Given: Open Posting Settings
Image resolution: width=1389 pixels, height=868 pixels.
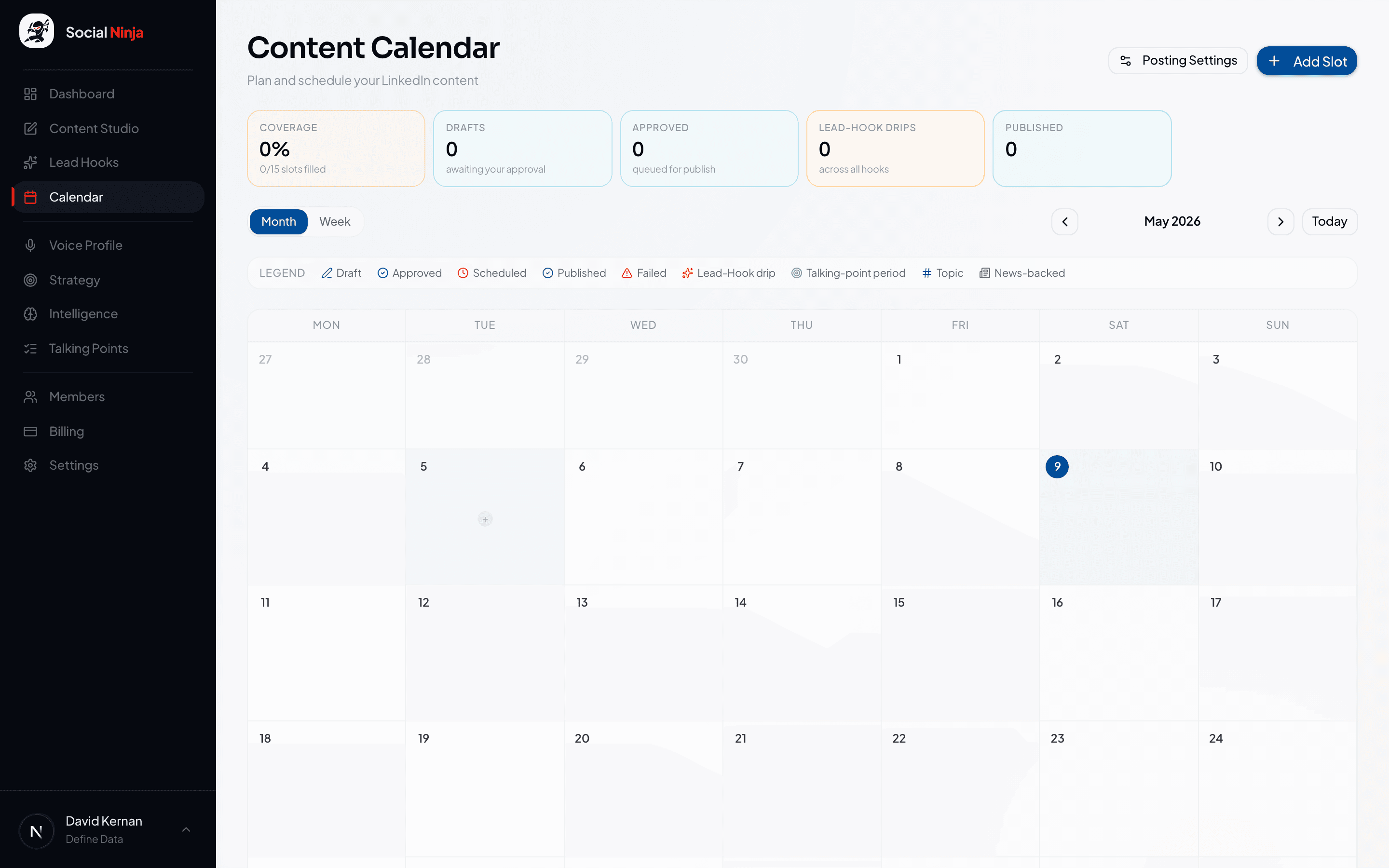Looking at the screenshot, I should tap(1178, 61).
